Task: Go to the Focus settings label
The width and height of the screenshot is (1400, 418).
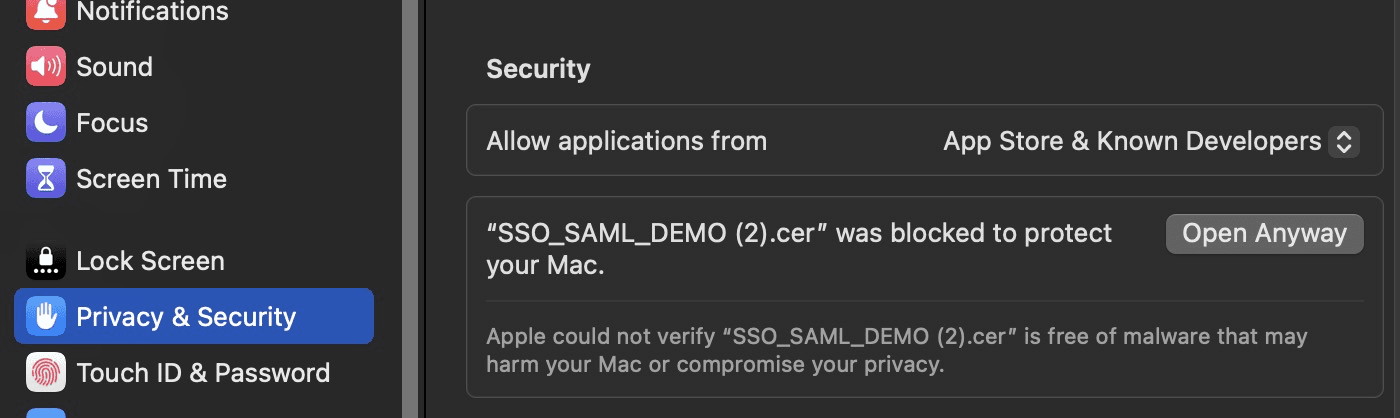Action: tap(112, 123)
